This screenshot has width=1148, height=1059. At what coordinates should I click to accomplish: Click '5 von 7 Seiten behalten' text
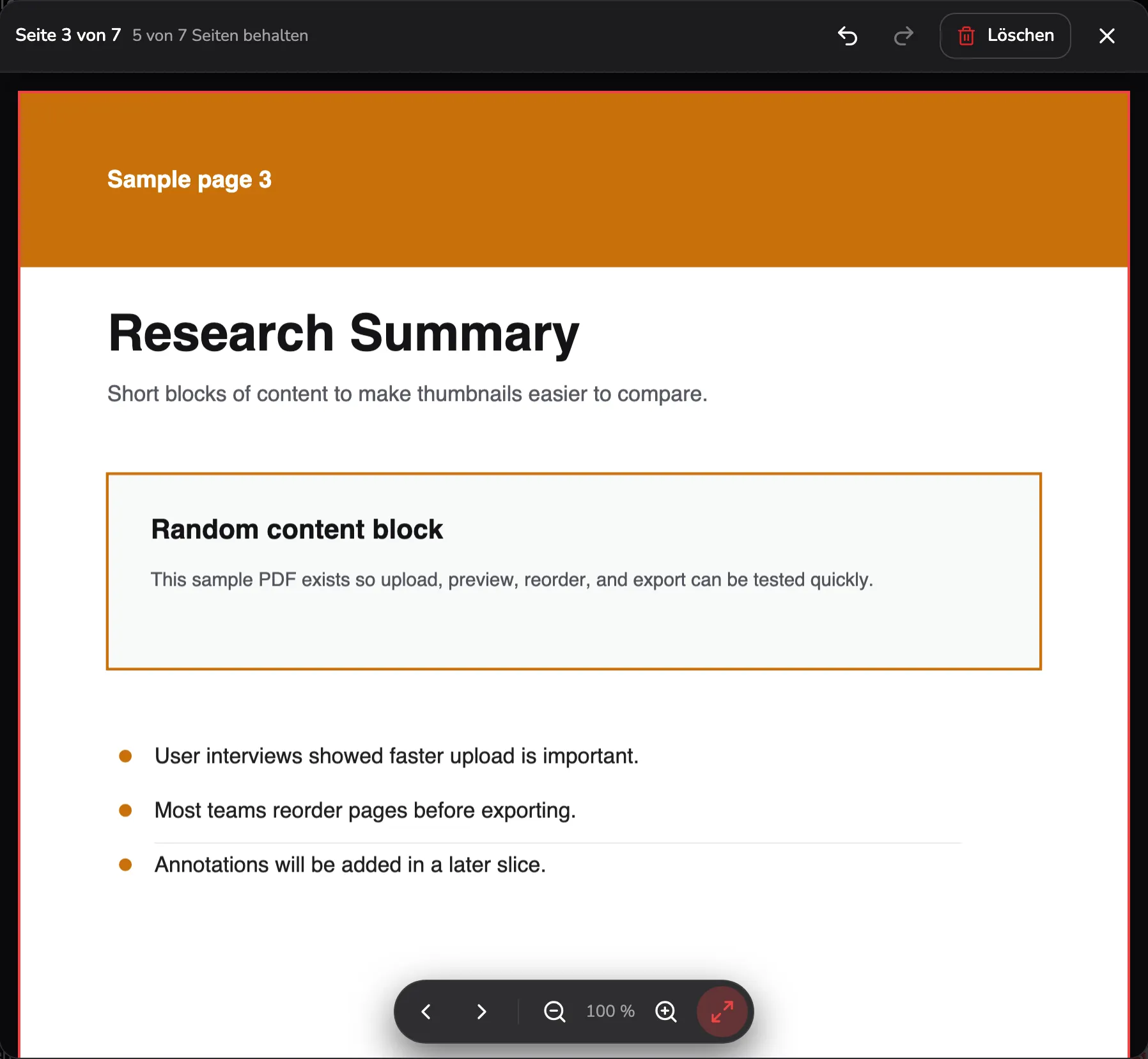point(220,35)
